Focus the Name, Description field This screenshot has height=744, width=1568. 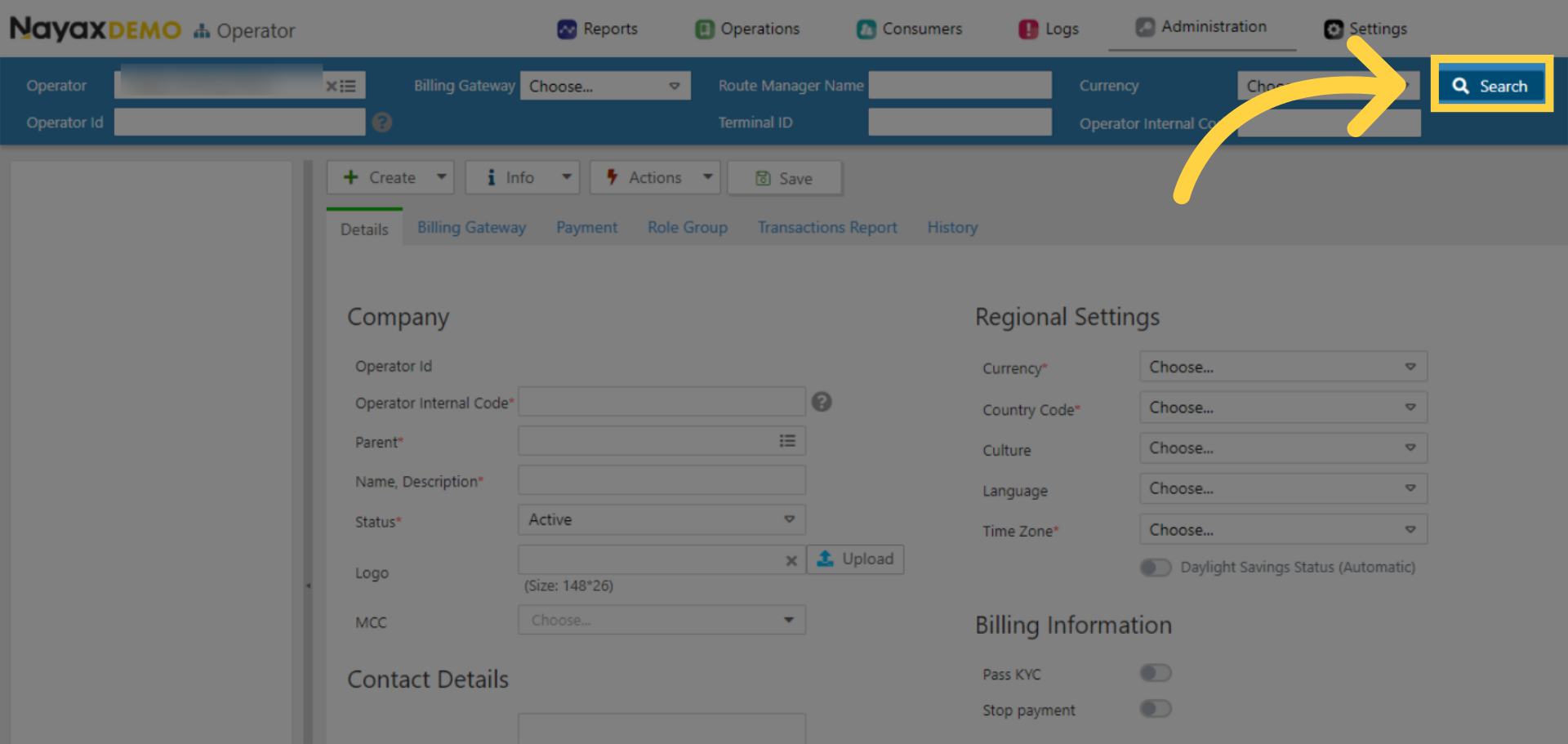point(661,480)
